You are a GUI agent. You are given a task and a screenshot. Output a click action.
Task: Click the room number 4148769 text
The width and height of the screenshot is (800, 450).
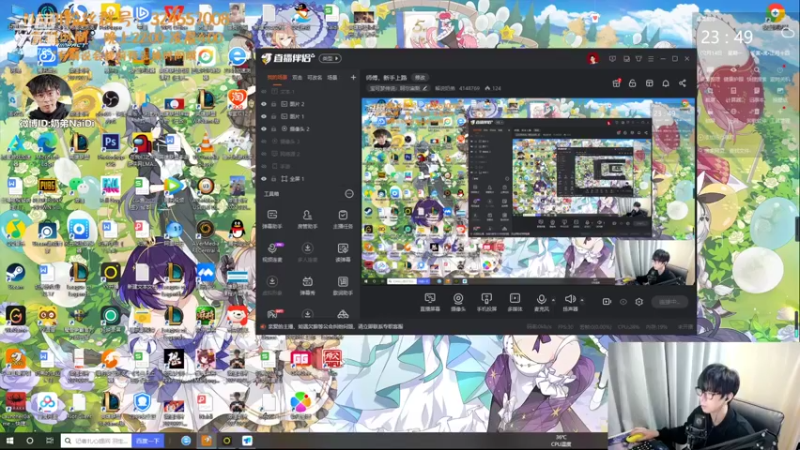(469, 88)
